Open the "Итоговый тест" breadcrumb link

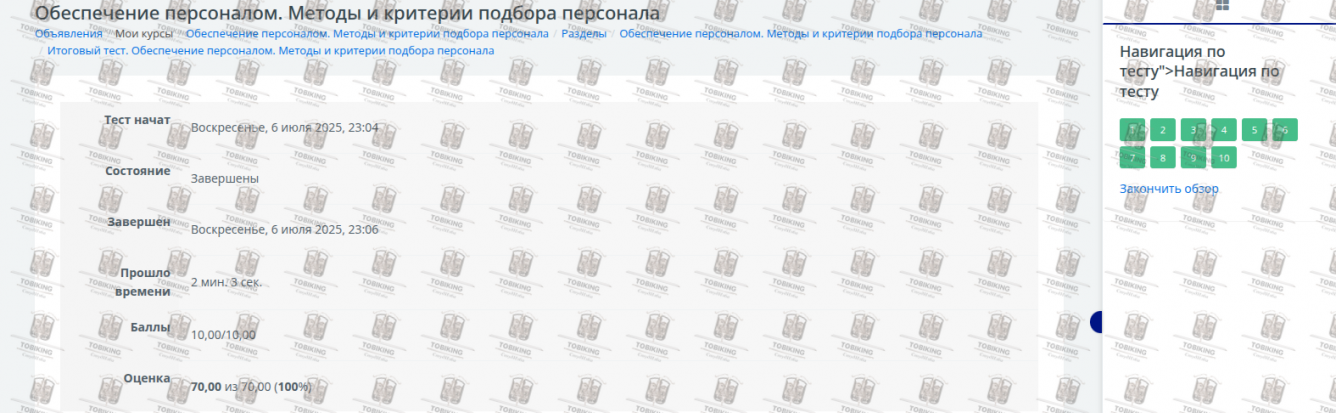coord(270,50)
